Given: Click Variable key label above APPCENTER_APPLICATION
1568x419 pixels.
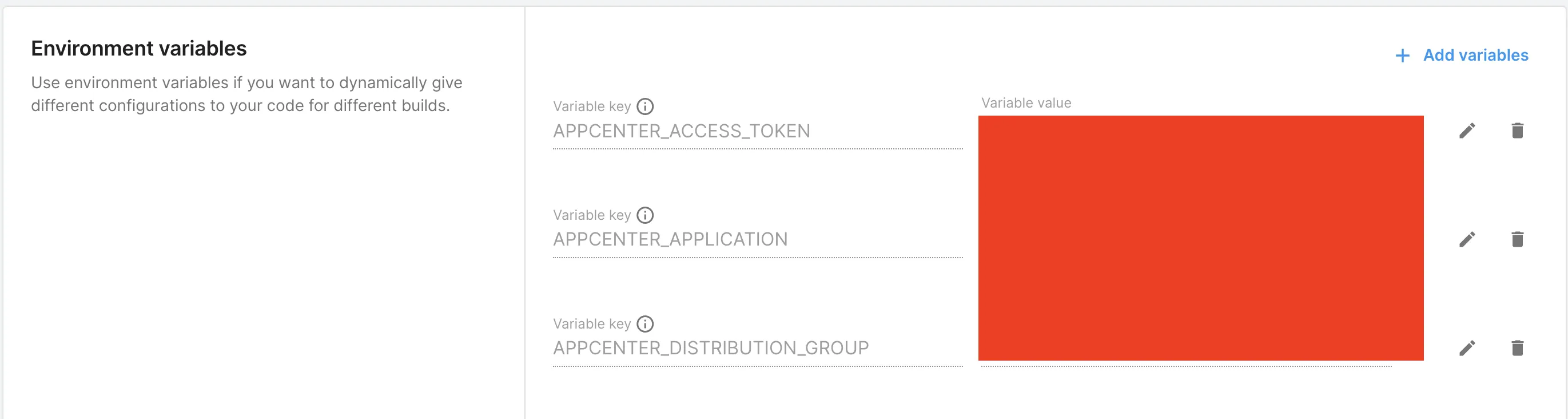Looking at the screenshot, I should pyautogui.click(x=592, y=215).
